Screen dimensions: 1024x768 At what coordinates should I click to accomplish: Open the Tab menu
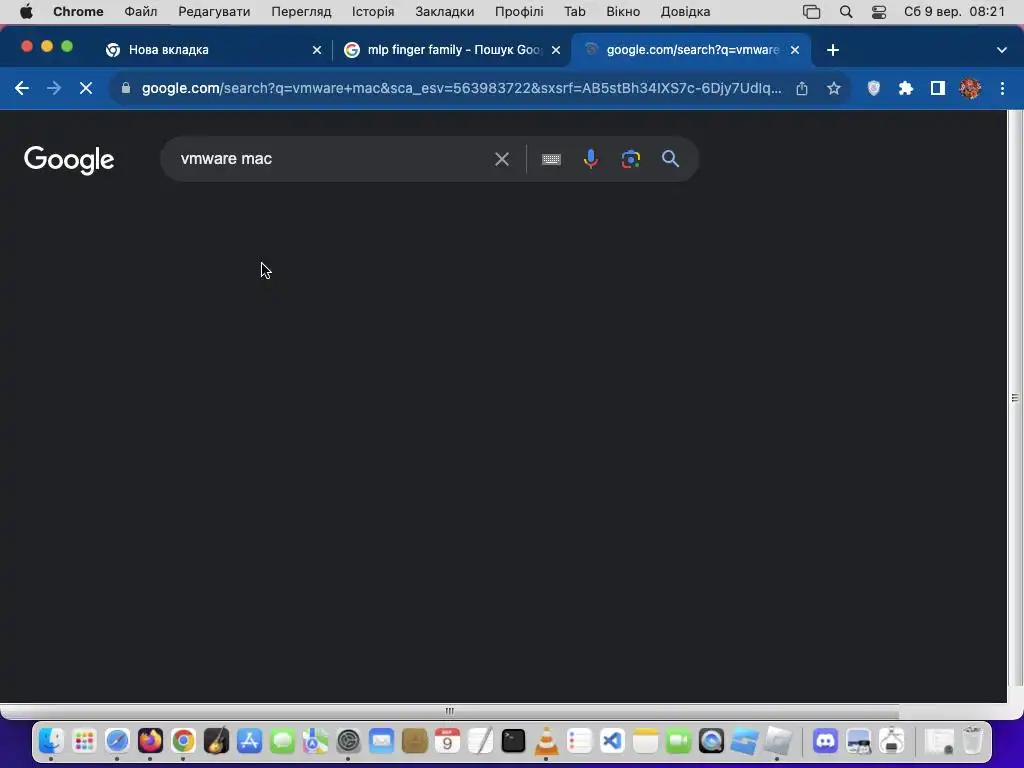click(x=575, y=12)
